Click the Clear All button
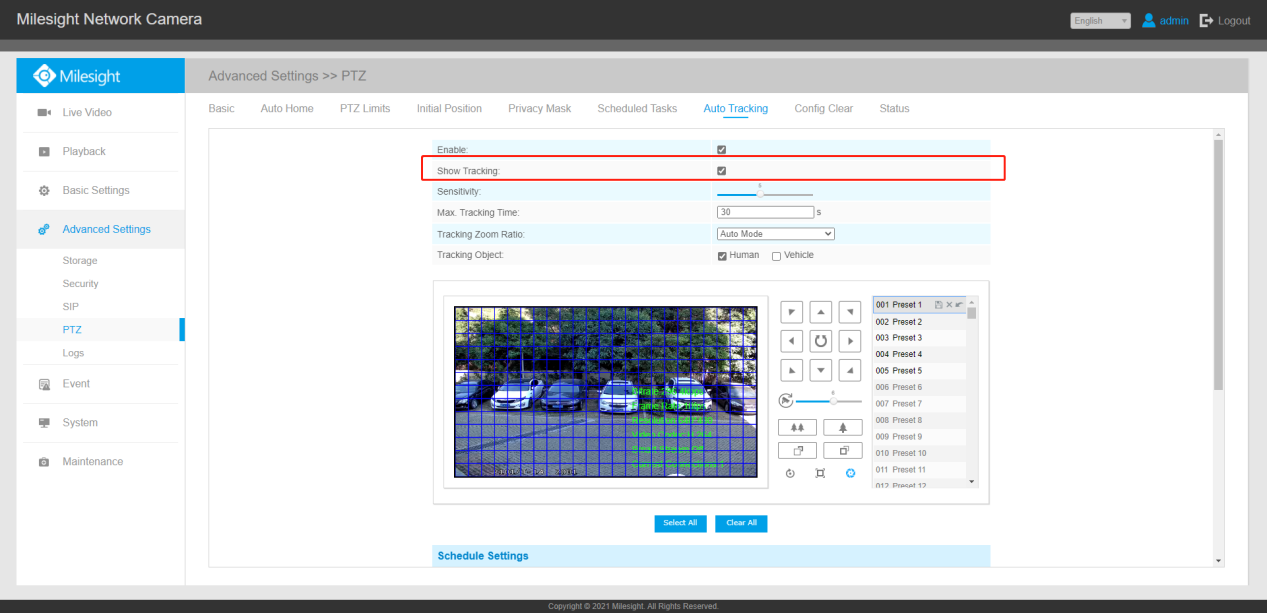Screen dimensions: 1267x613 coord(741,523)
